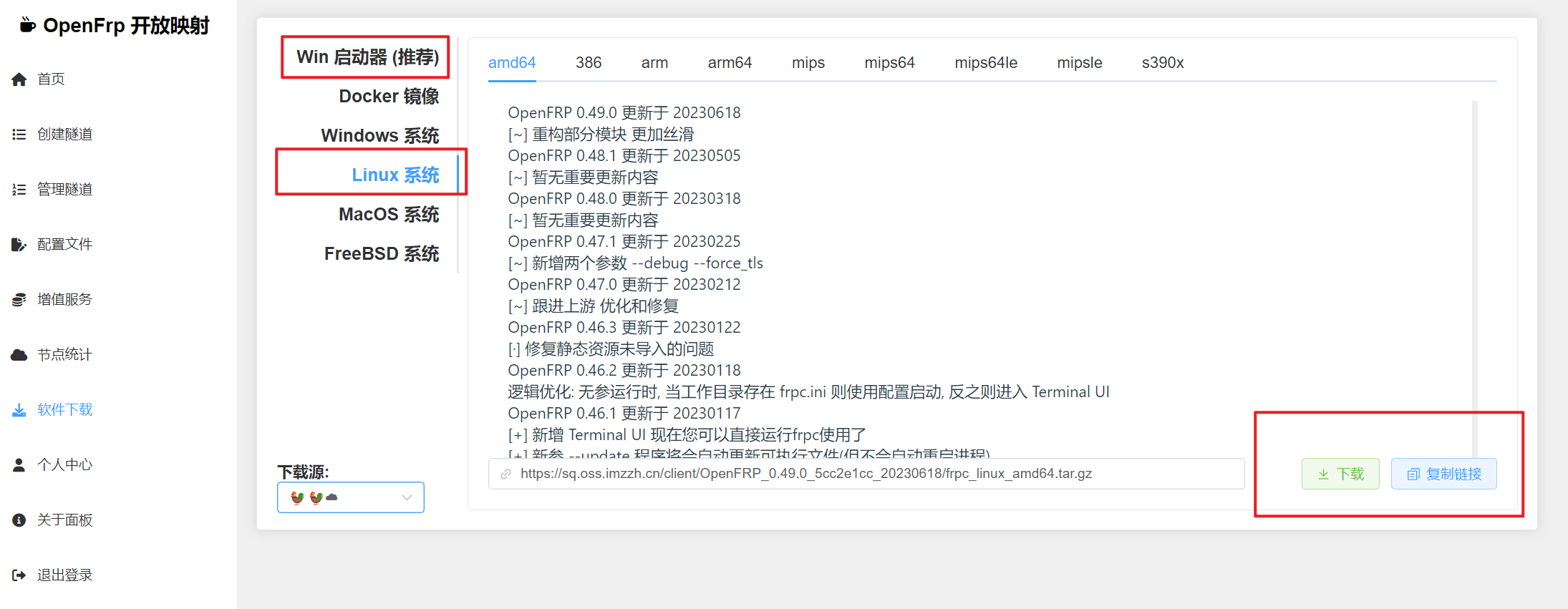This screenshot has width=1568, height=609.
Task: Open 关于面板 in the sidebar
Action: pyautogui.click(x=65, y=520)
